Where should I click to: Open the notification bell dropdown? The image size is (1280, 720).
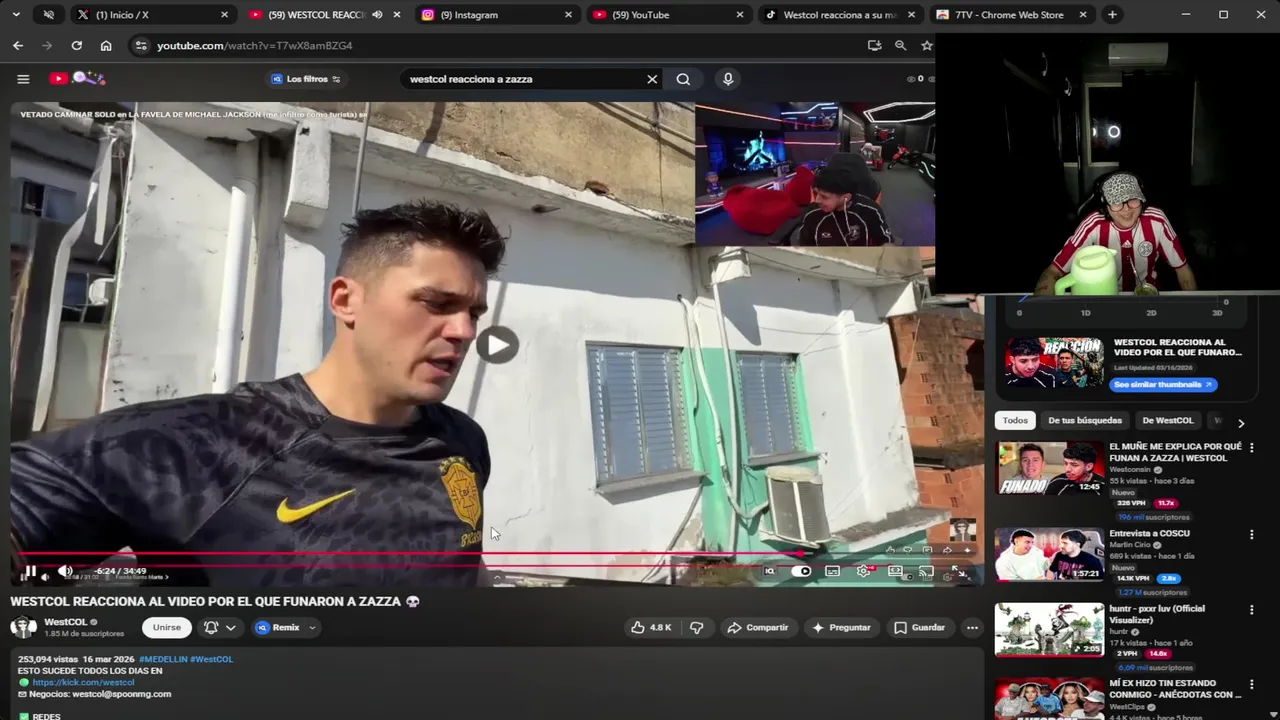click(x=220, y=627)
